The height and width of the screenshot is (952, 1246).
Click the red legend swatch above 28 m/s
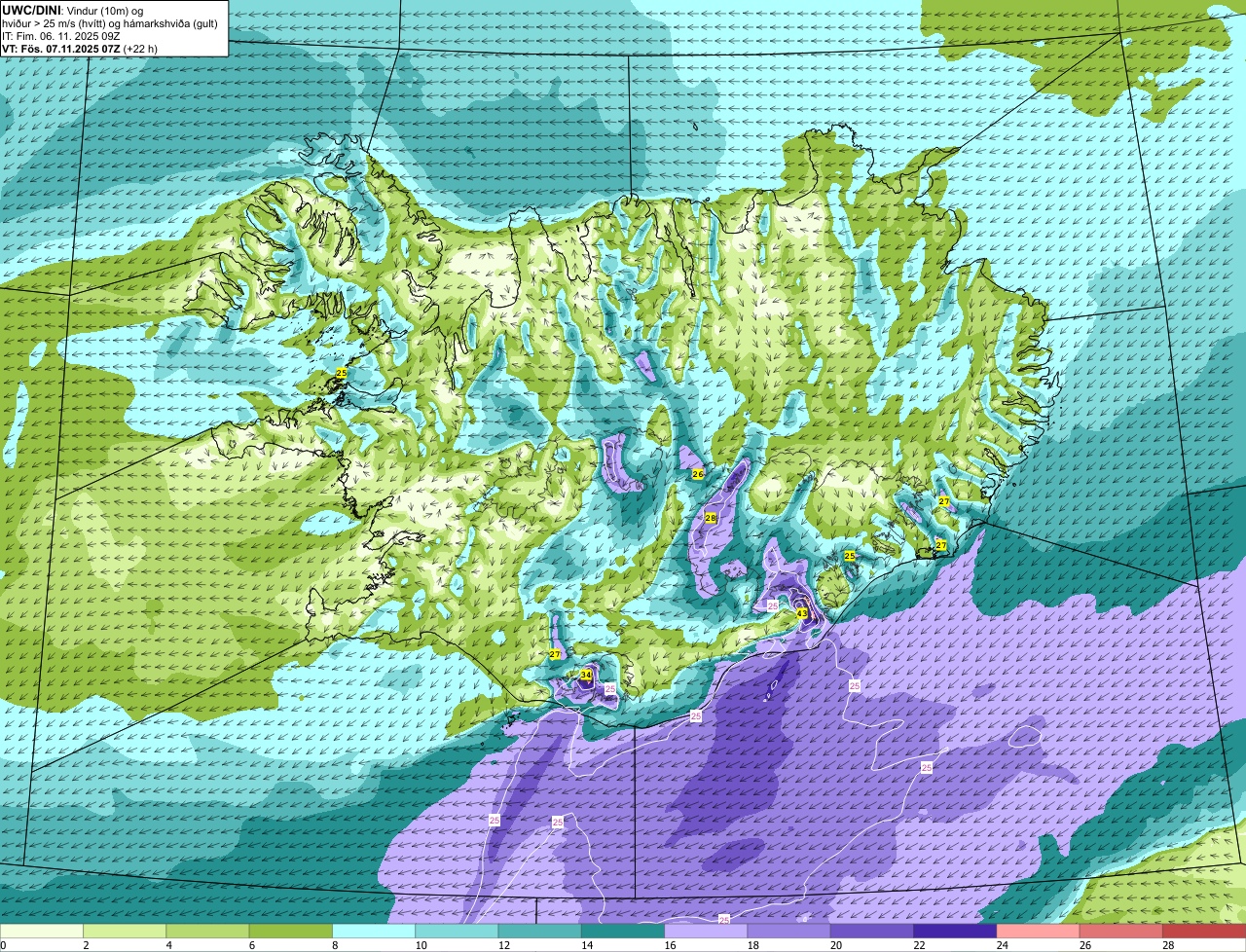point(1204,931)
